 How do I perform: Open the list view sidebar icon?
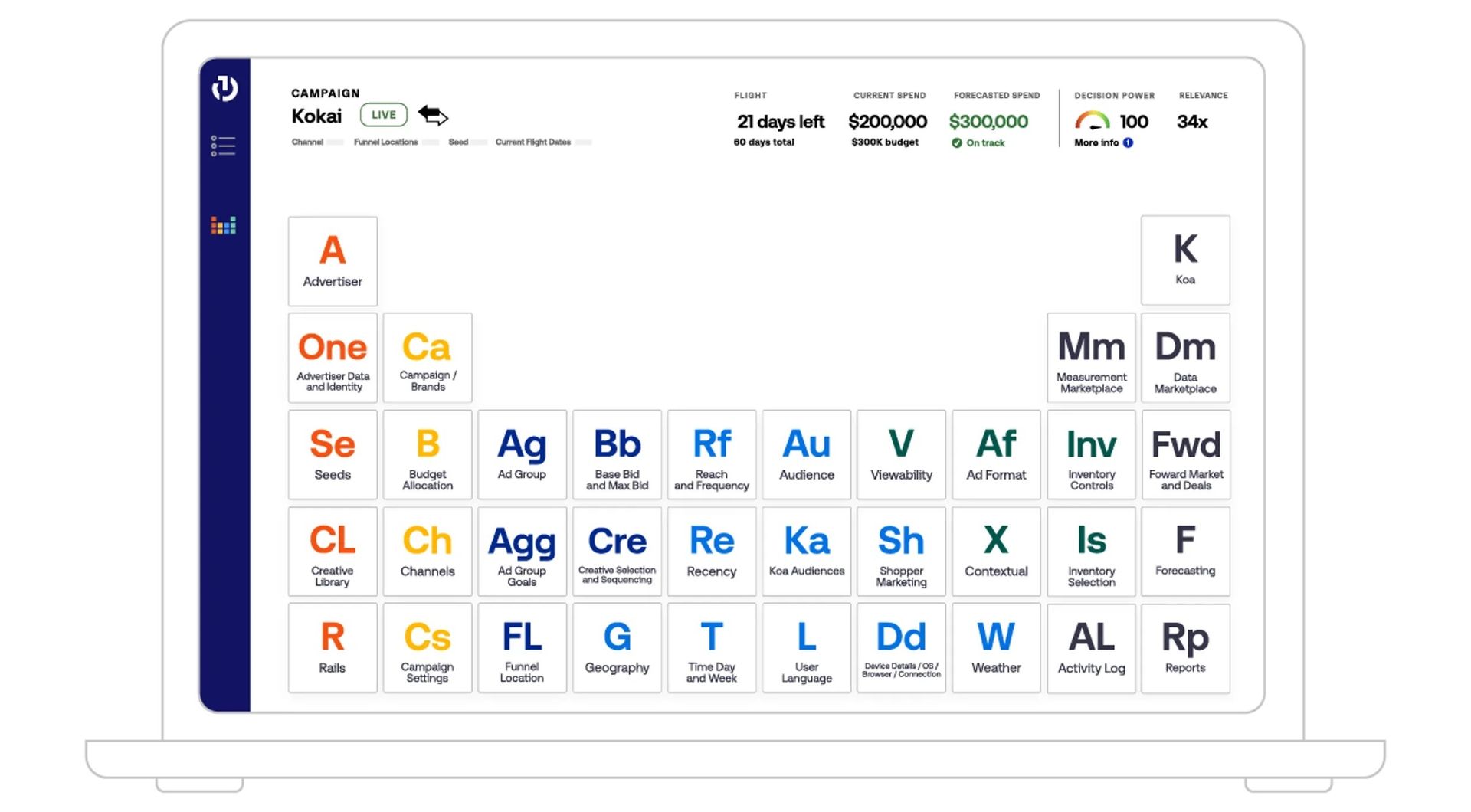pos(223,146)
